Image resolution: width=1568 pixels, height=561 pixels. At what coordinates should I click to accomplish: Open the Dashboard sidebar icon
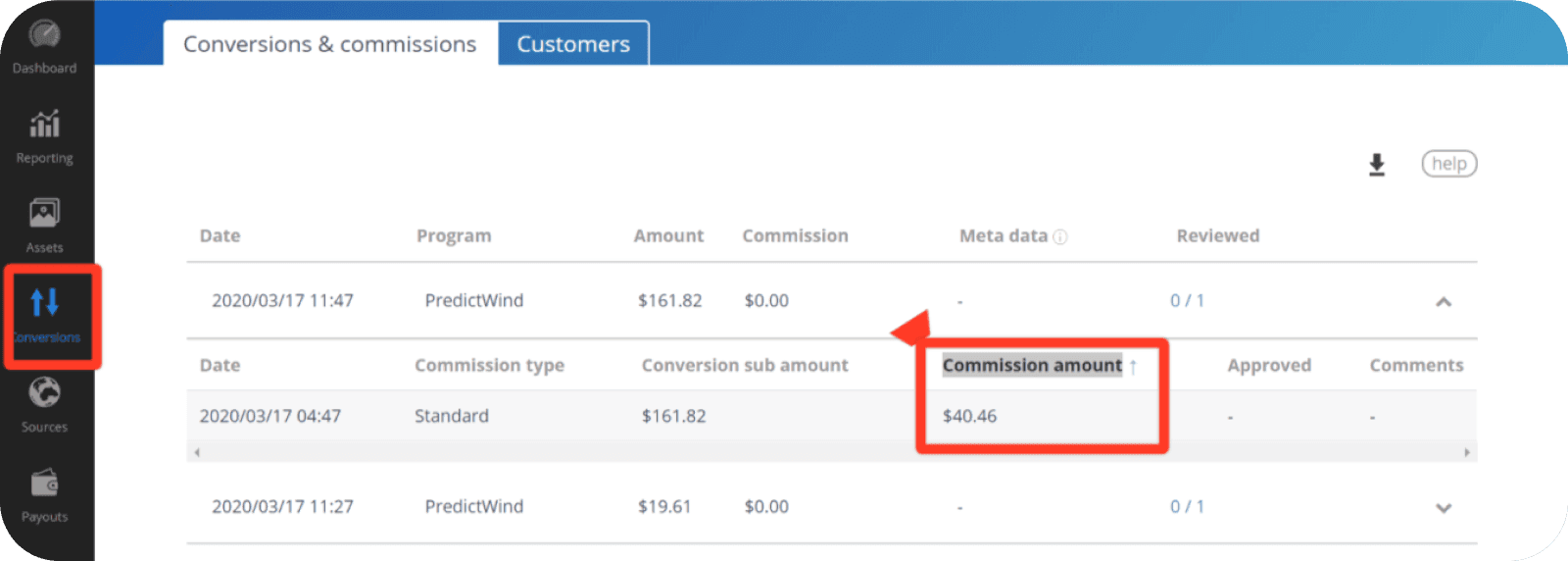point(44,37)
